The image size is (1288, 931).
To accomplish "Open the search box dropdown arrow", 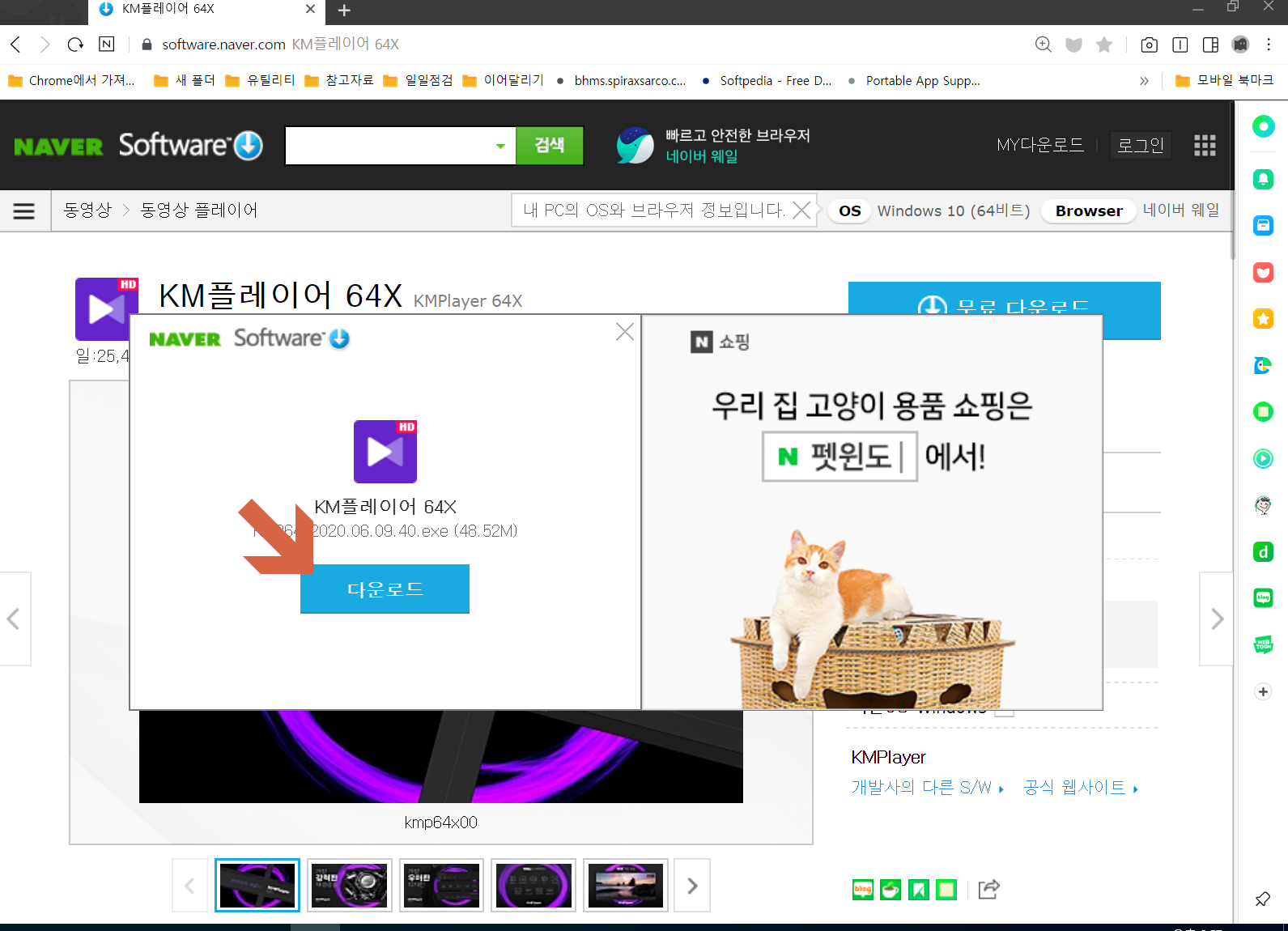I will click(x=500, y=146).
